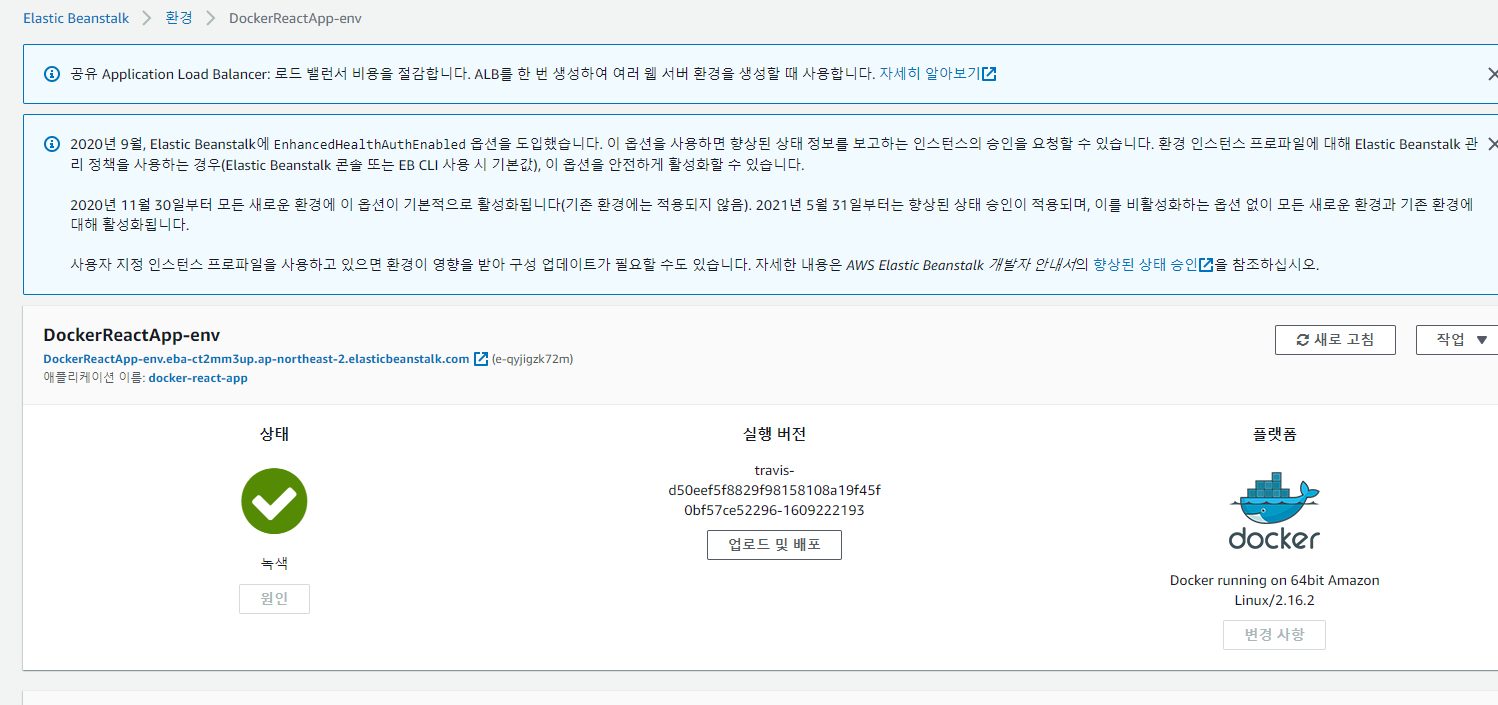This screenshot has height=705, width=1498.
Task: Refresh environment with 새로 고침 button
Action: click(1335, 339)
